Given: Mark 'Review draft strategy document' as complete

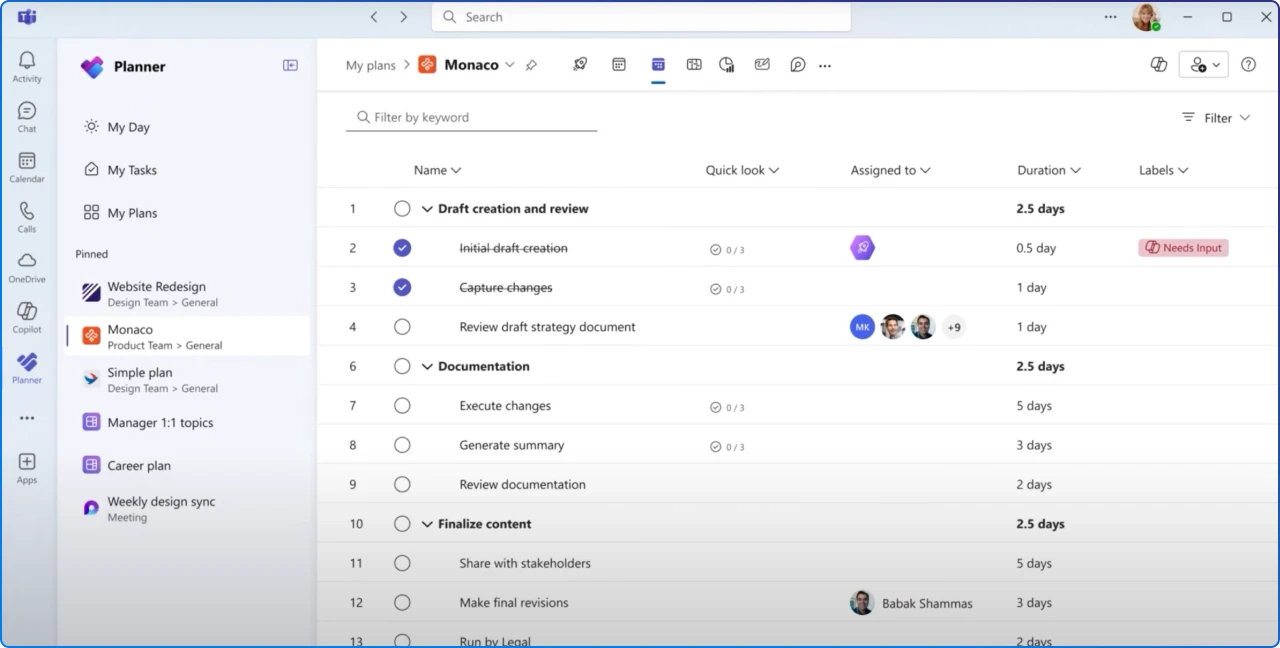Looking at the screenshot, I should pyautogui.click(x=402, y=326).
